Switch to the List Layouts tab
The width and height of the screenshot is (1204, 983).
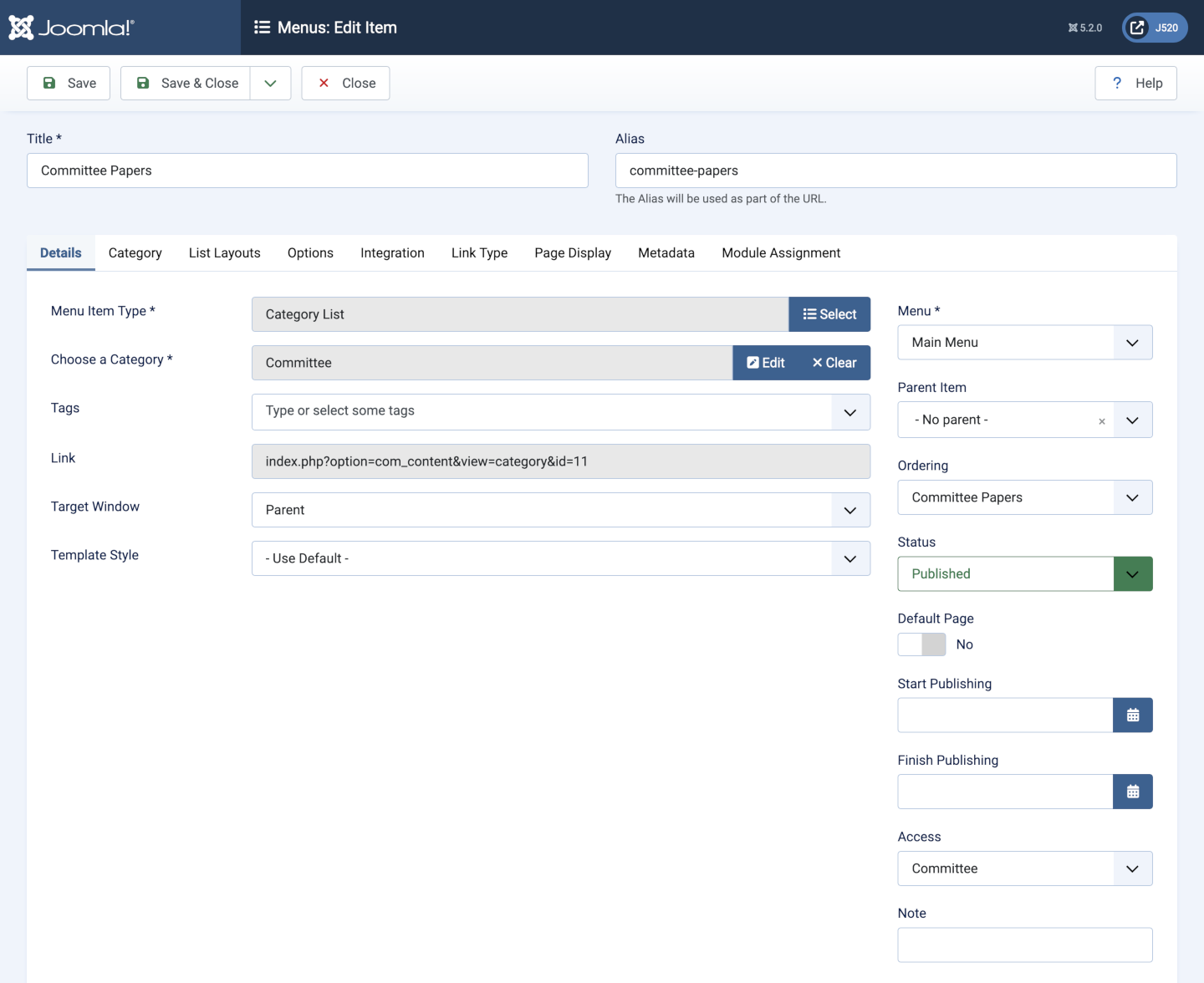[224, 253]
